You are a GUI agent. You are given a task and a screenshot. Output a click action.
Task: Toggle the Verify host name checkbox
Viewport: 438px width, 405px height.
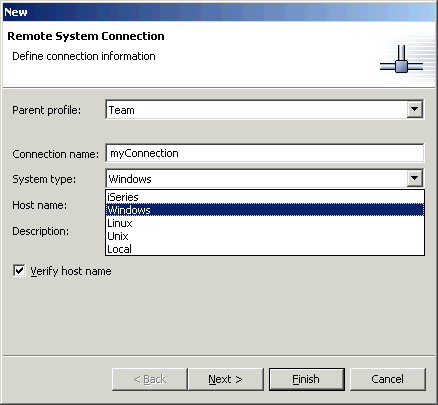(19, 270)
